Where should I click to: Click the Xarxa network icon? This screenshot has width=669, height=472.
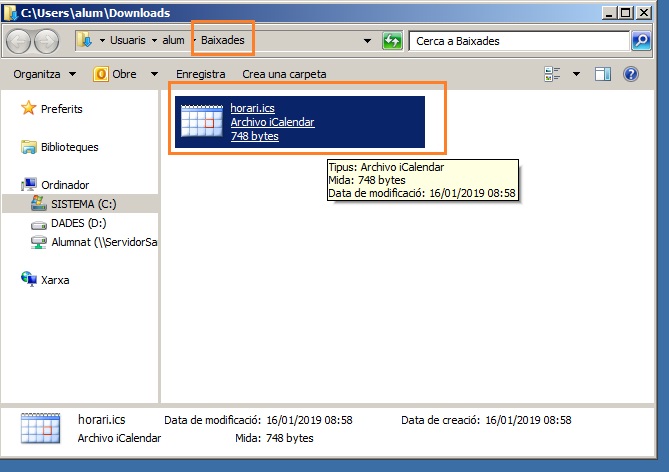point(29,279)
